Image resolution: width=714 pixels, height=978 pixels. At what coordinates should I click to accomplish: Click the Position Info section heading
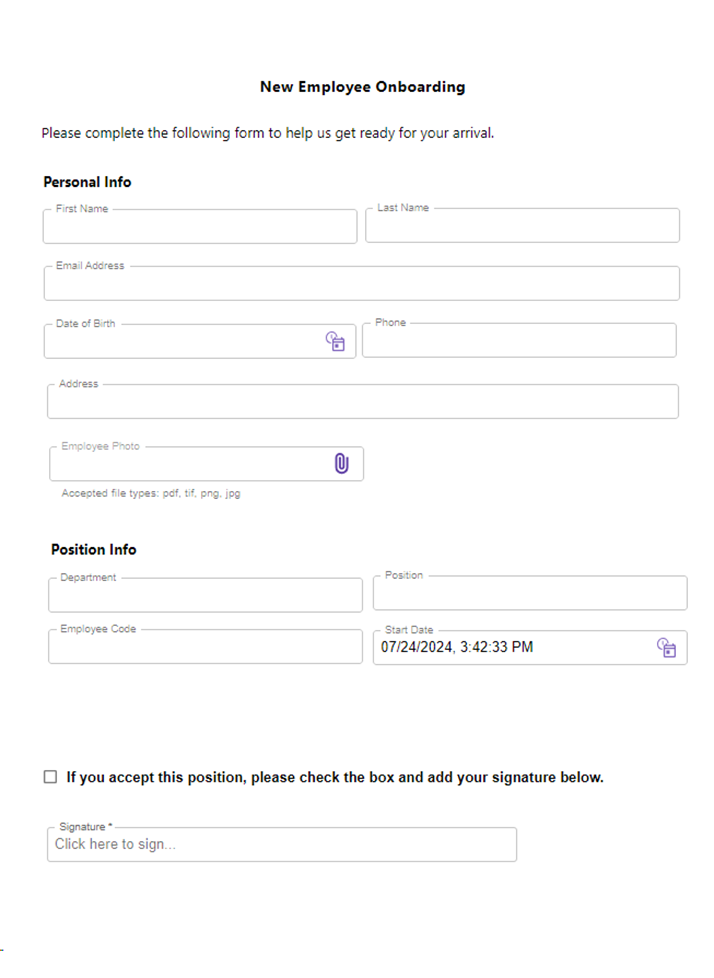click(94, 550)
